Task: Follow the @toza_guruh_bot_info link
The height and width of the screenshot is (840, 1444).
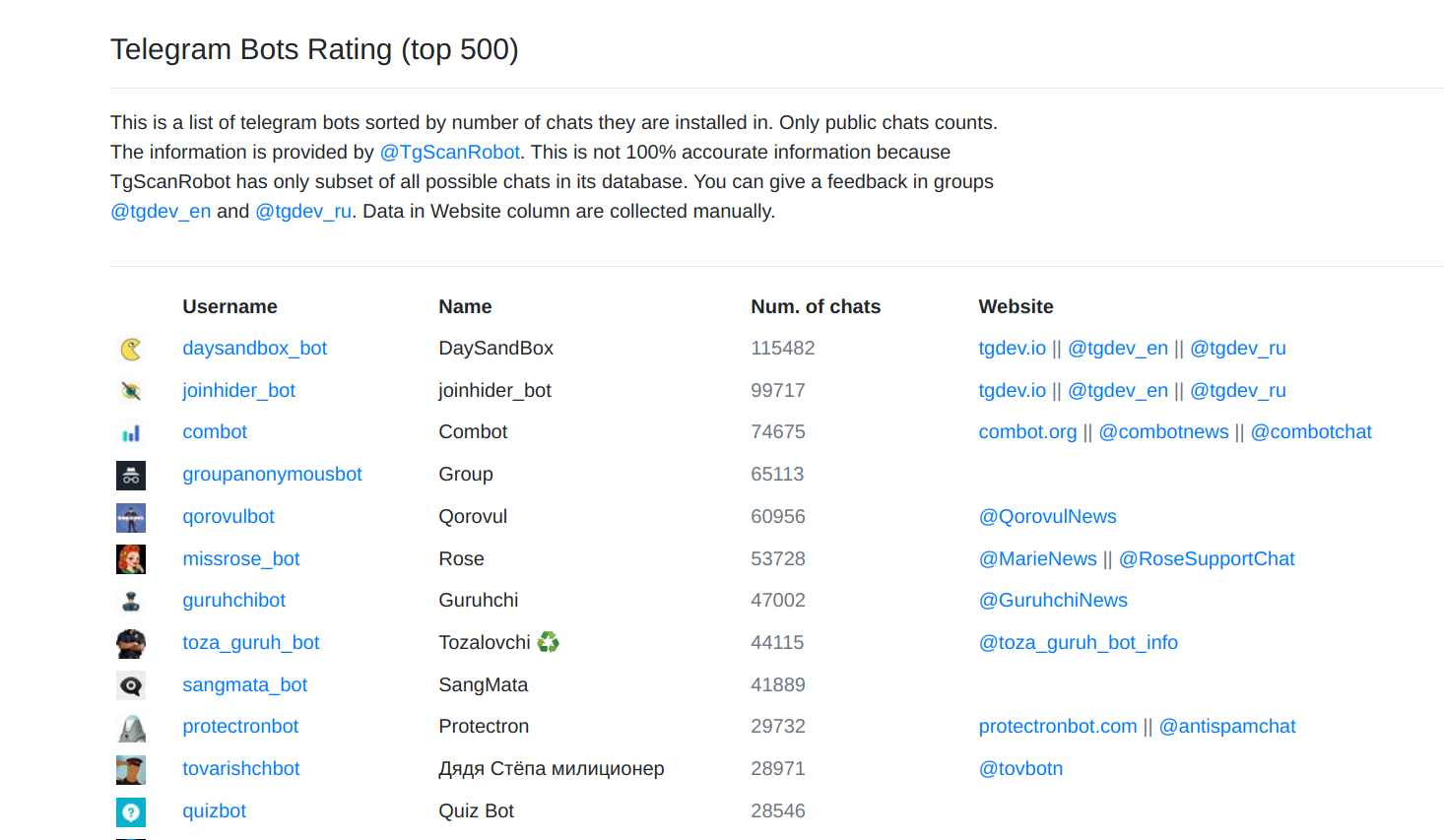Action: coord(1079,642)
